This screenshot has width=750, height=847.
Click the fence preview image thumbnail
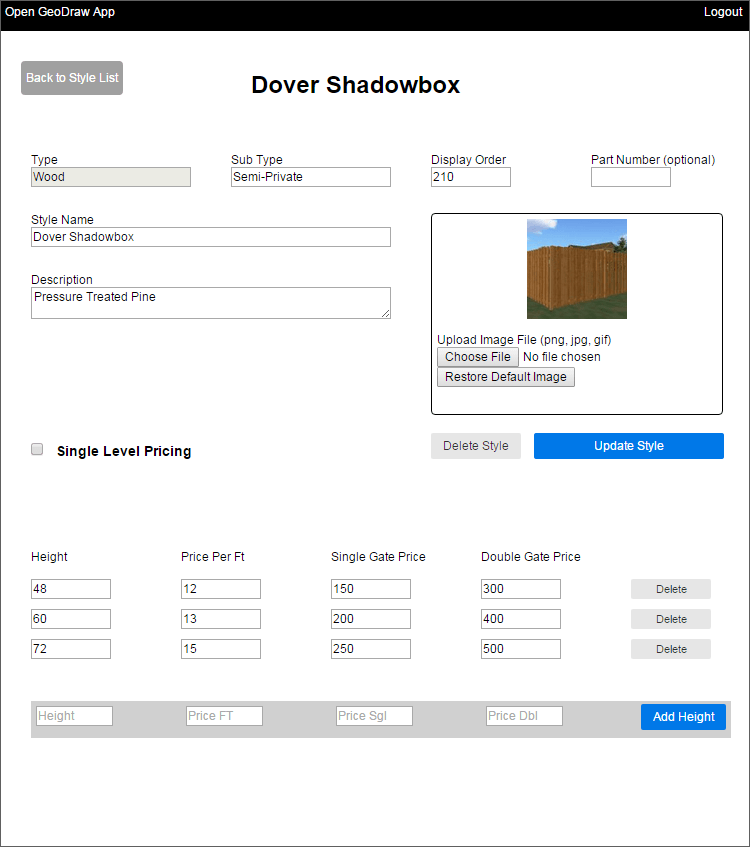(x=577, y=269)
